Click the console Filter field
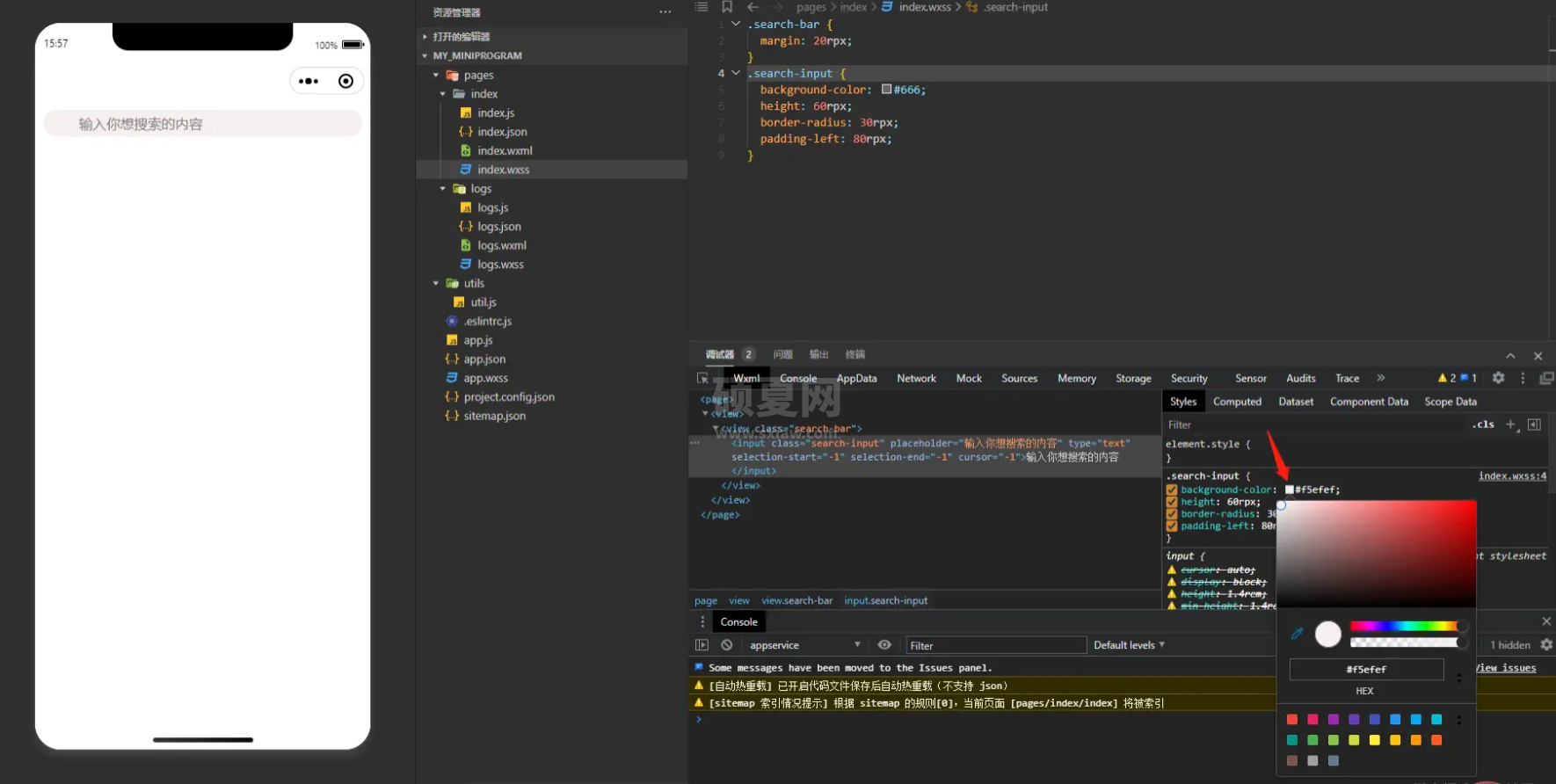 click(x=996, y=645)
